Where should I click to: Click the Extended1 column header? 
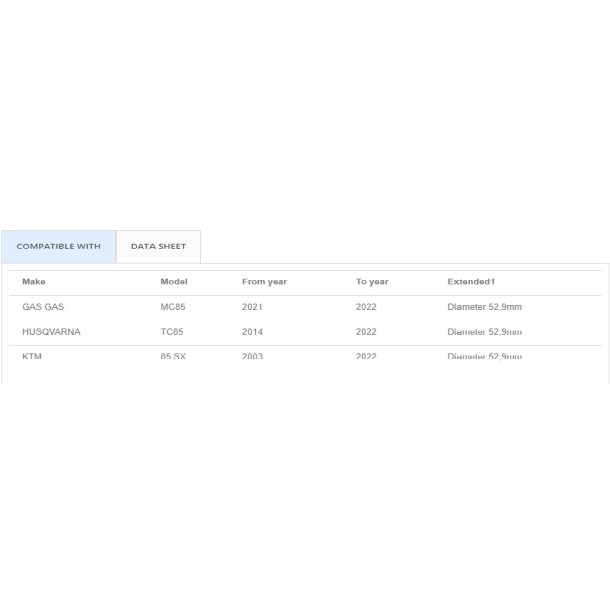click(471, 282)
